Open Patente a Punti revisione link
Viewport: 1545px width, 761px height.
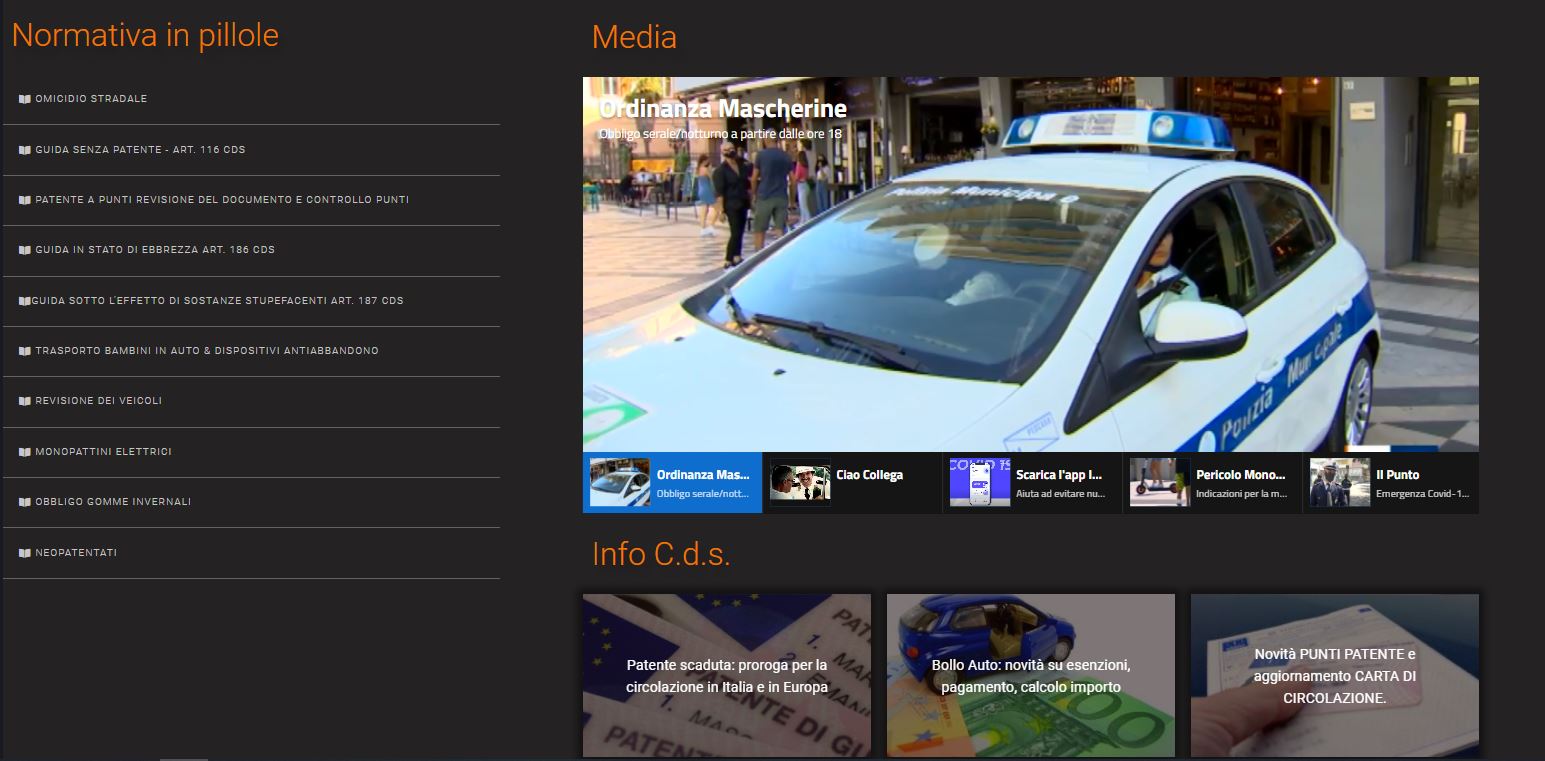point(221,200)
